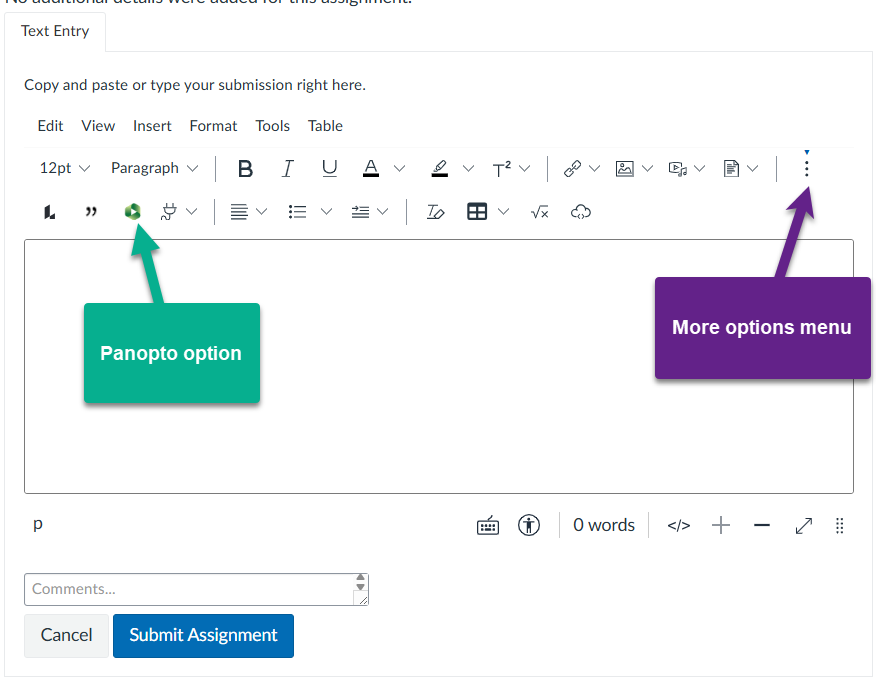Select the Text Entry tab
Image resolution: width=892 pixels, height=697 pixels.
coord(55,31)
